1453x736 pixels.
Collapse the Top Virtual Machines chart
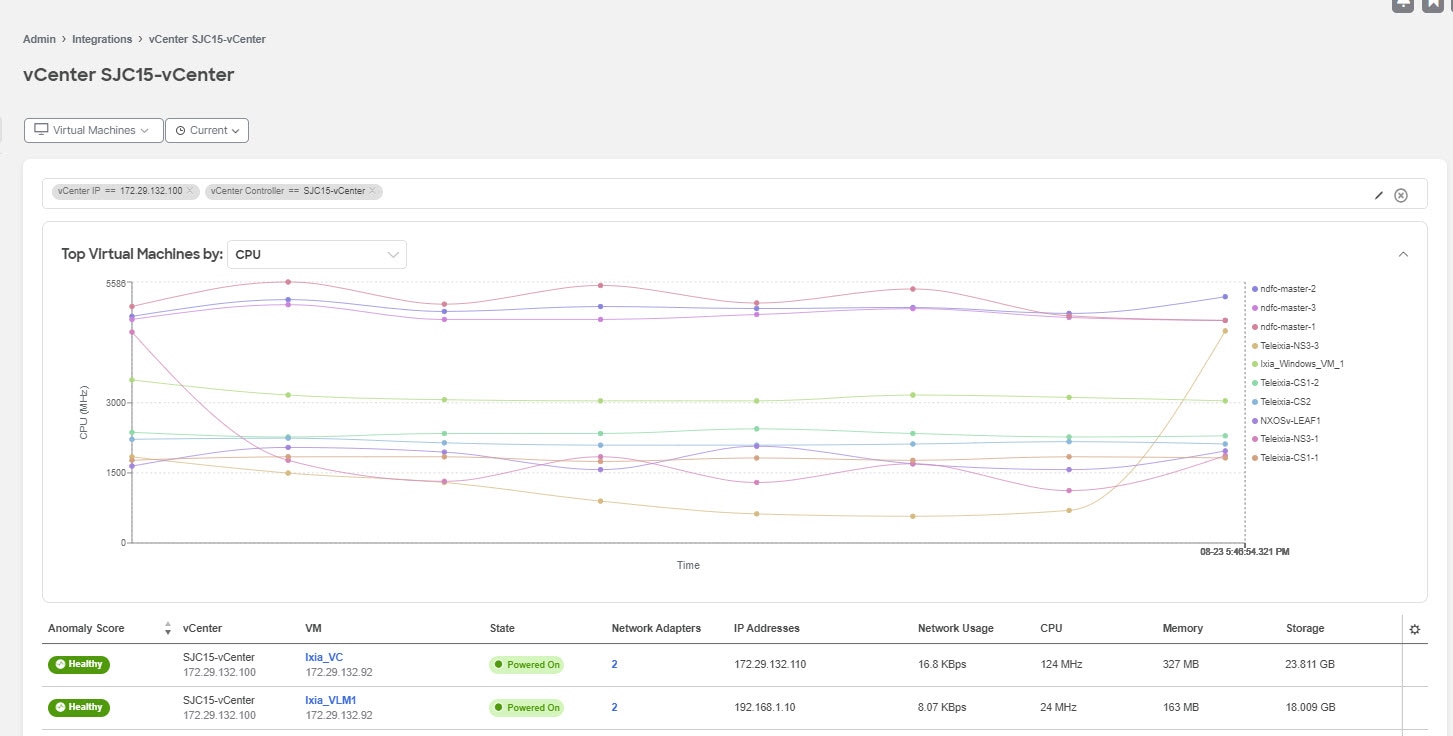[1403, 254]
